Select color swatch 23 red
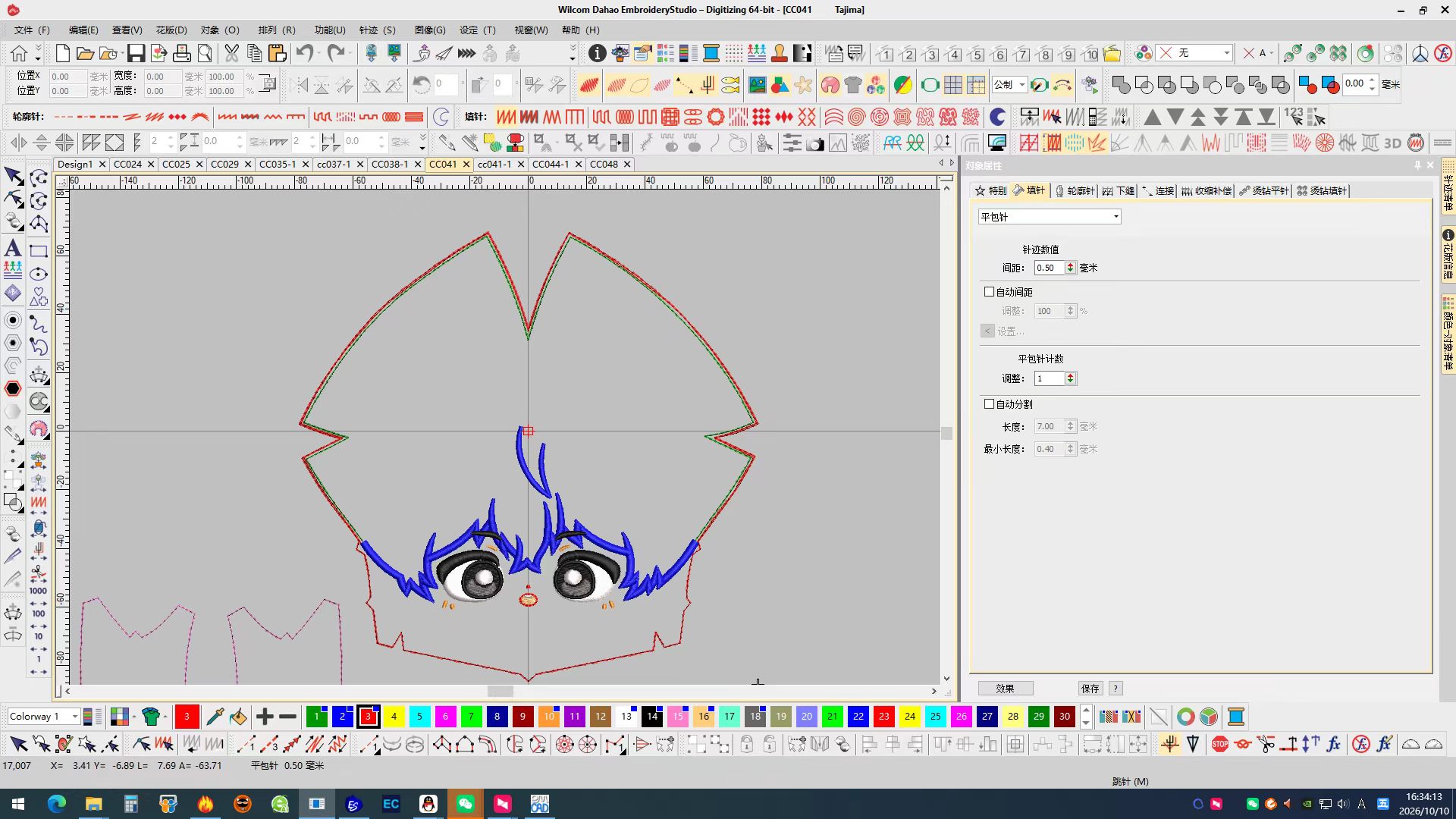 coord(883,716)
